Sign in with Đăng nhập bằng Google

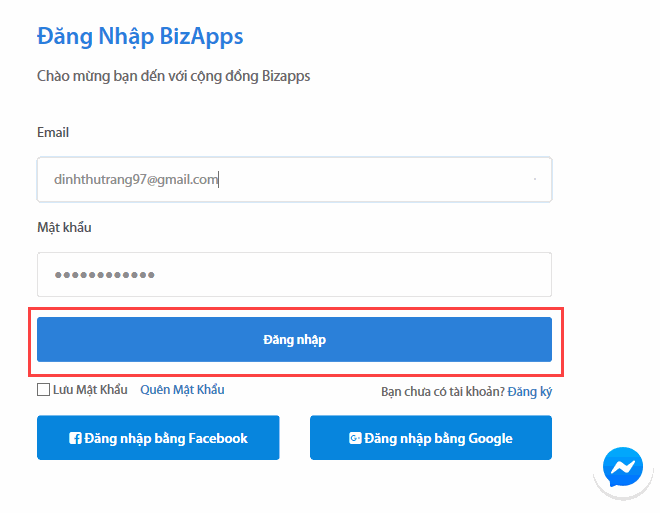[x=431, y=438]
